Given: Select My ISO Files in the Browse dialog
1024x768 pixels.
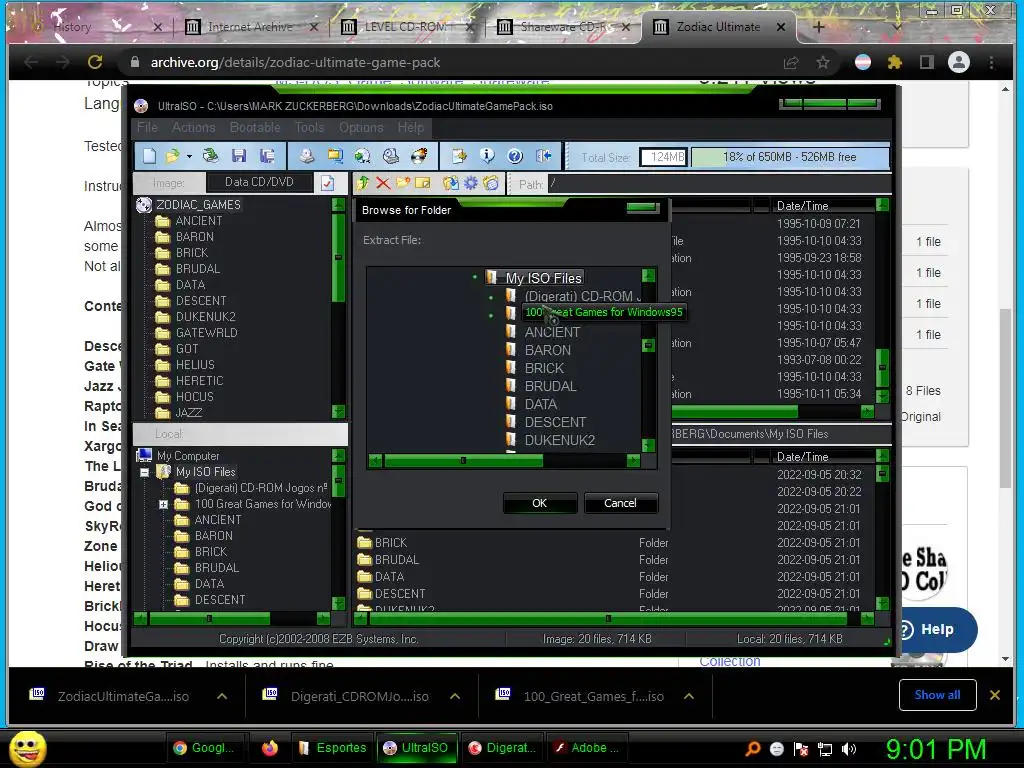Looking at the screenshot, I should tap(543, 278).
